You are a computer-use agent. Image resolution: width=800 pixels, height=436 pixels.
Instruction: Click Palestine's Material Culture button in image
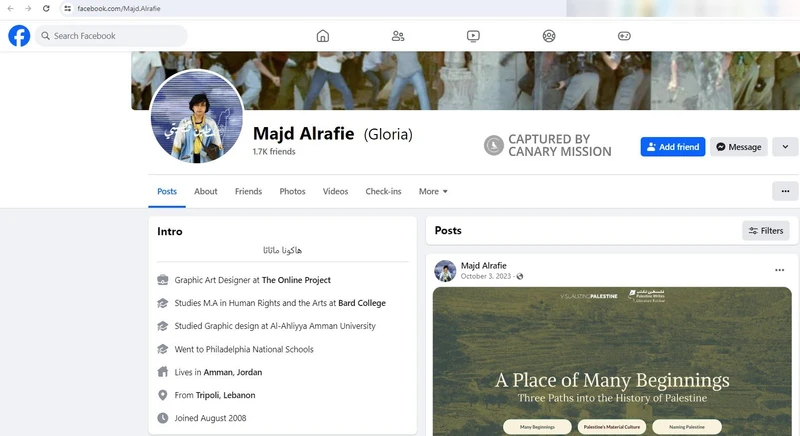(612, 427)
